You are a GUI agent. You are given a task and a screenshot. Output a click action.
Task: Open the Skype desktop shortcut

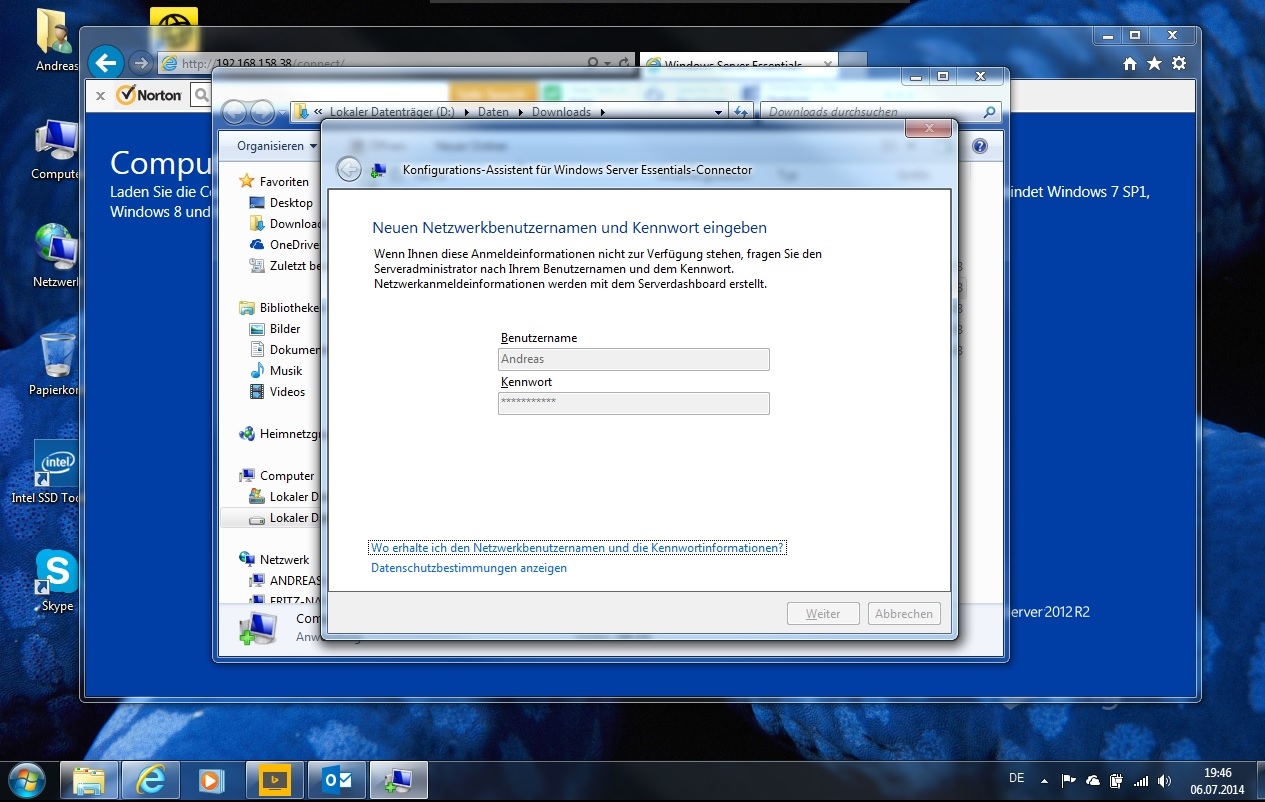click(57, 581)
